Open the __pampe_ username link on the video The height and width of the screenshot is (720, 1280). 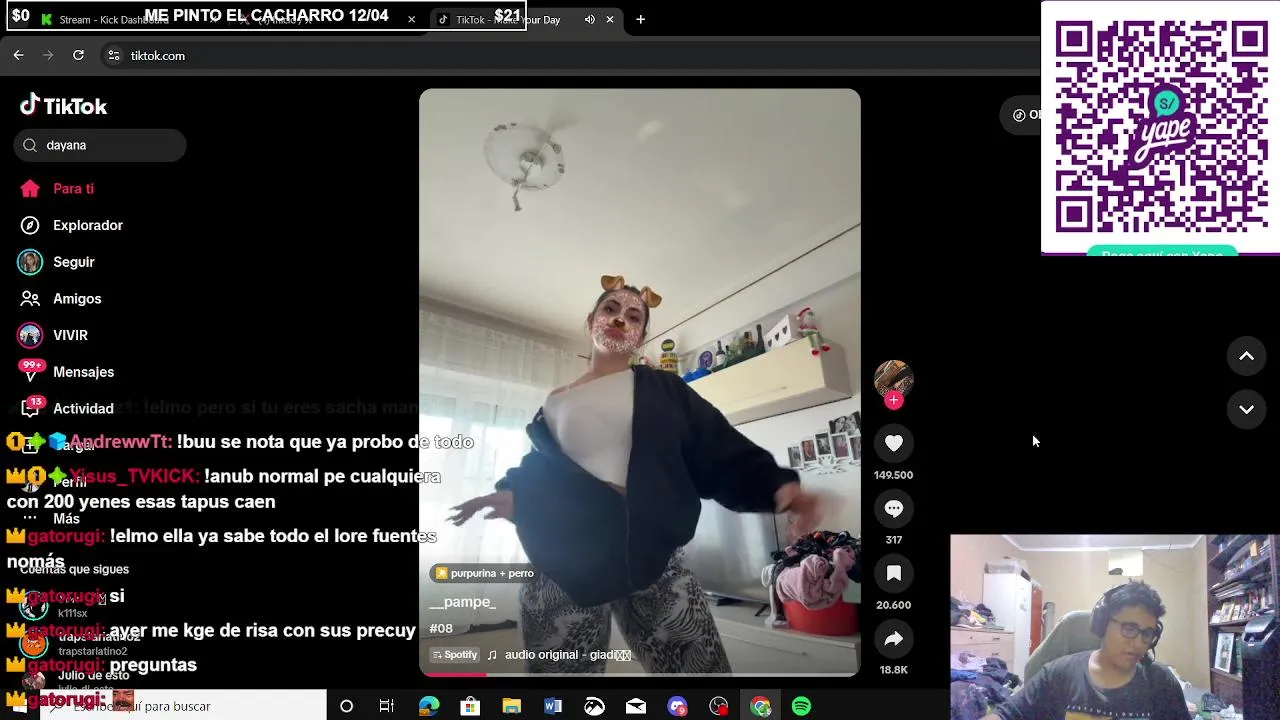click(x=463, y=602)
